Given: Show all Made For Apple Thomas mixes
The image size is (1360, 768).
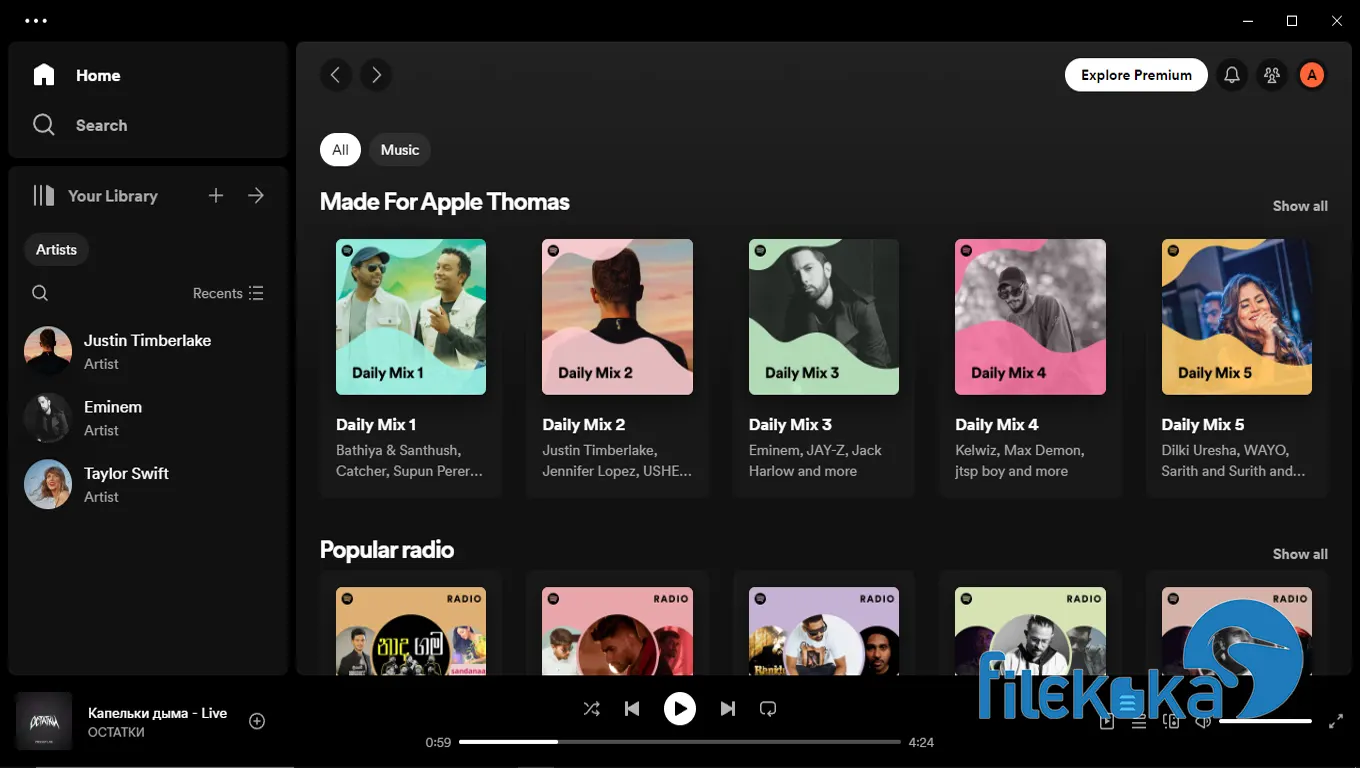Looking at the screenshot, I should (x=1300, y=206).
